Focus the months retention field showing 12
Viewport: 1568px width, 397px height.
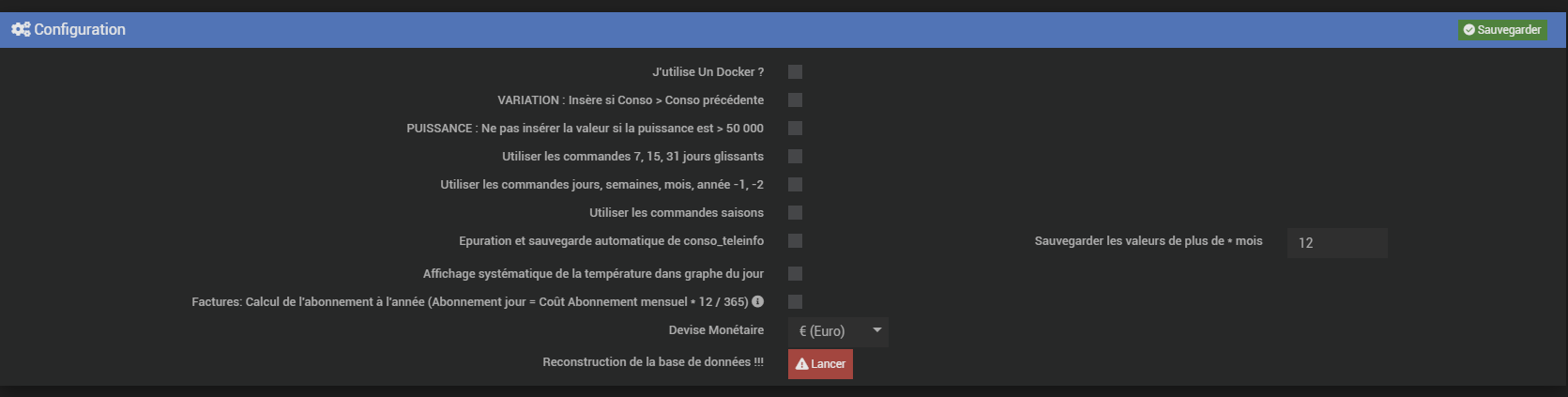[1336, 243]
